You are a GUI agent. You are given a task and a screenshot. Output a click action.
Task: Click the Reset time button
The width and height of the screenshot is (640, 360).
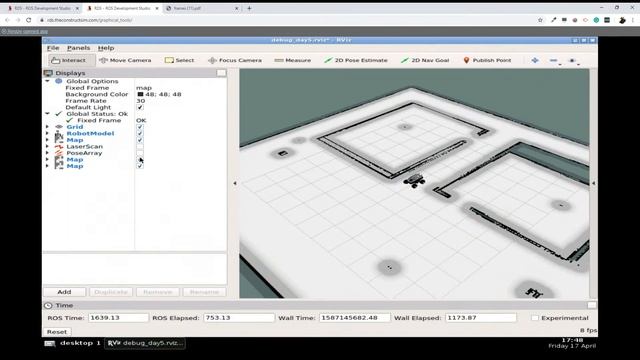coord(57,332)
